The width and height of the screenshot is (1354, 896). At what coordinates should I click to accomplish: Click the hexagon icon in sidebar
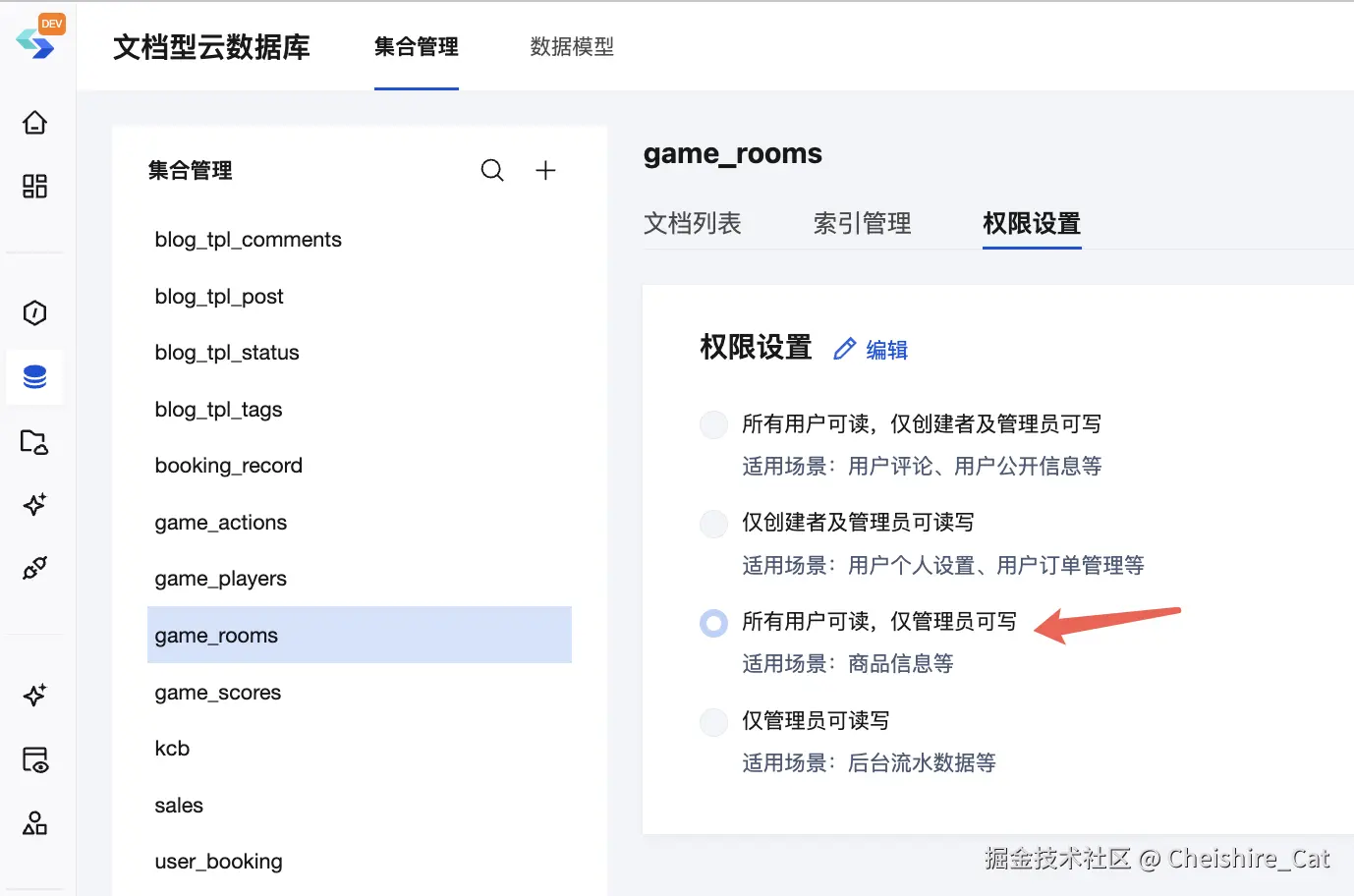coord(35,313)
